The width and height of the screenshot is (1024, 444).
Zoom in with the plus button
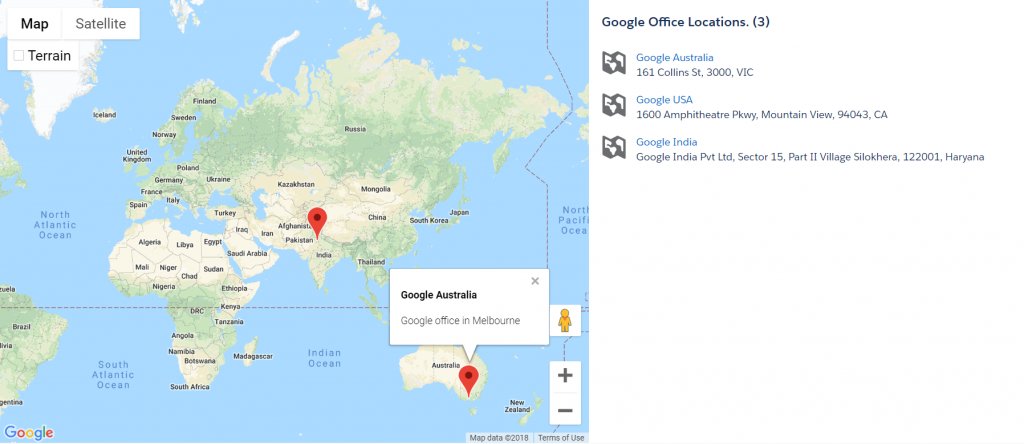565,375
